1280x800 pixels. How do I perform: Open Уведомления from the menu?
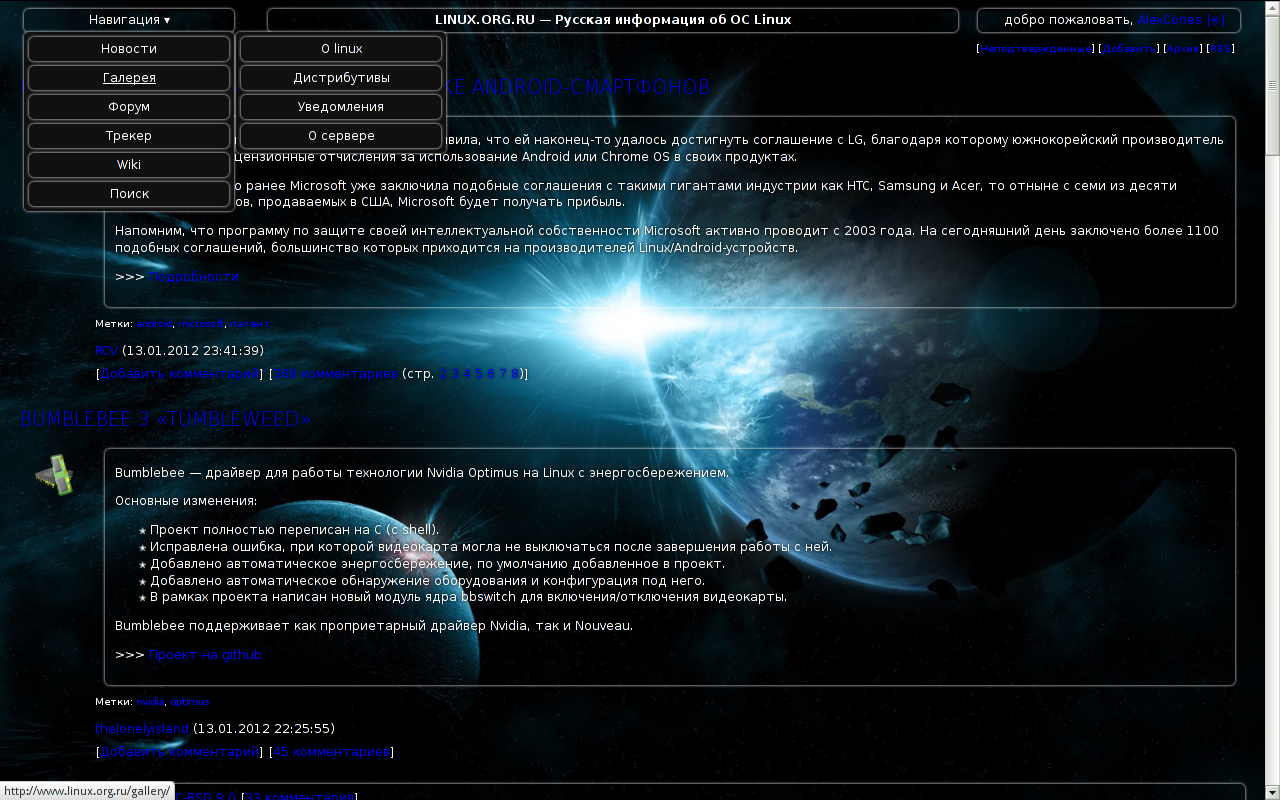[x=341, y=107]
